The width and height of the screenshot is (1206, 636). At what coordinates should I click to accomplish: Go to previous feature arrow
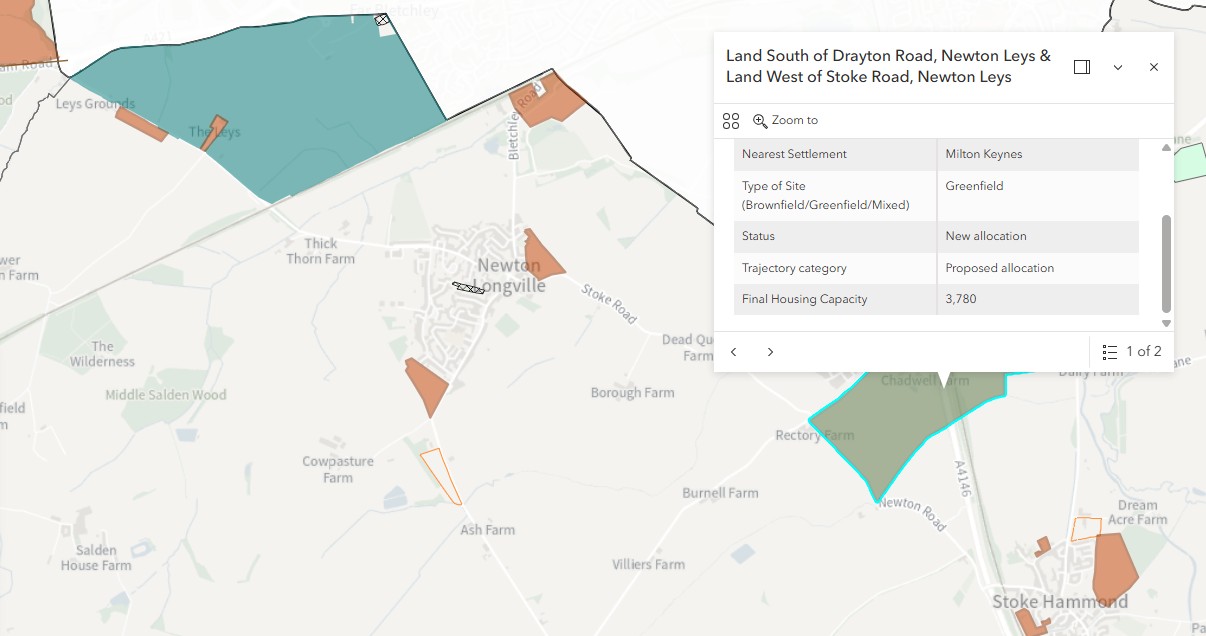tap(734, 352)
